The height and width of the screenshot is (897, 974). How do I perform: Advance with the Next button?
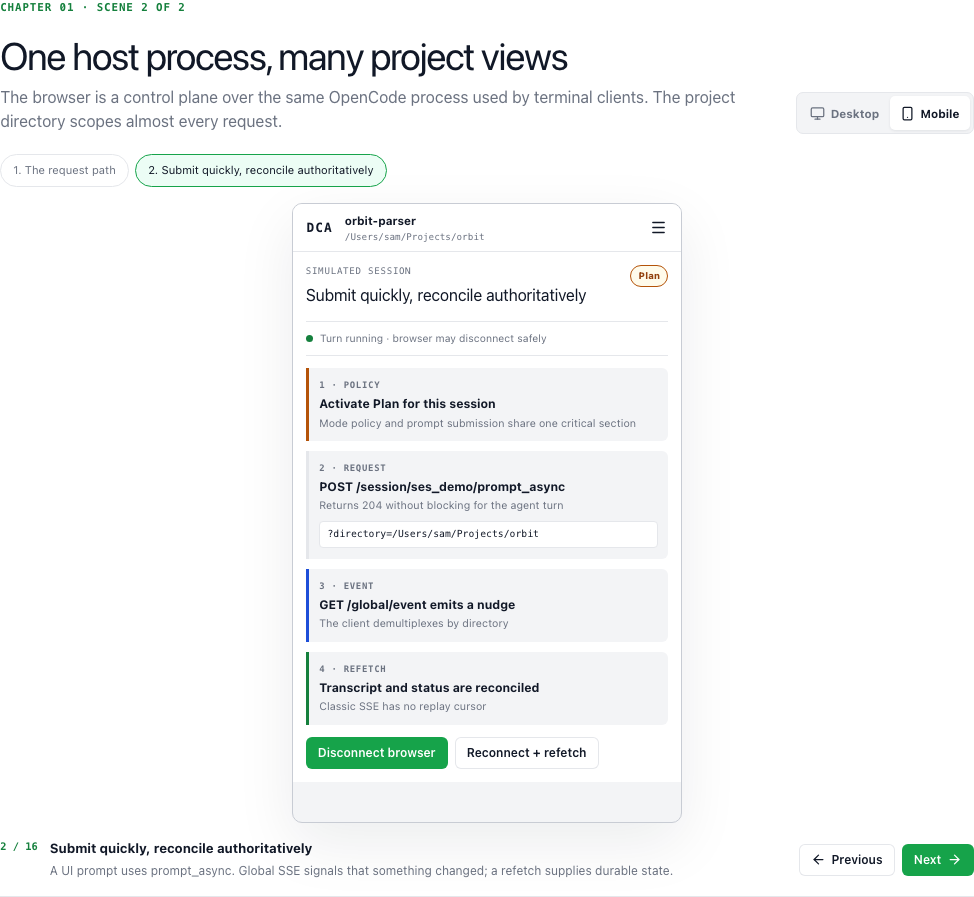point(937,860)
